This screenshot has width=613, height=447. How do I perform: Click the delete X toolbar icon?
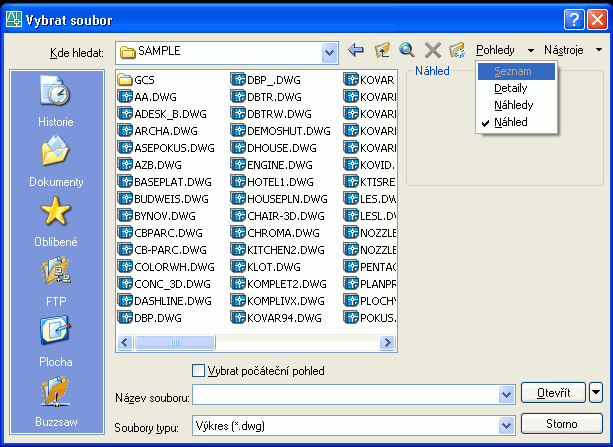pyautogui.click(x=433, y=50)
